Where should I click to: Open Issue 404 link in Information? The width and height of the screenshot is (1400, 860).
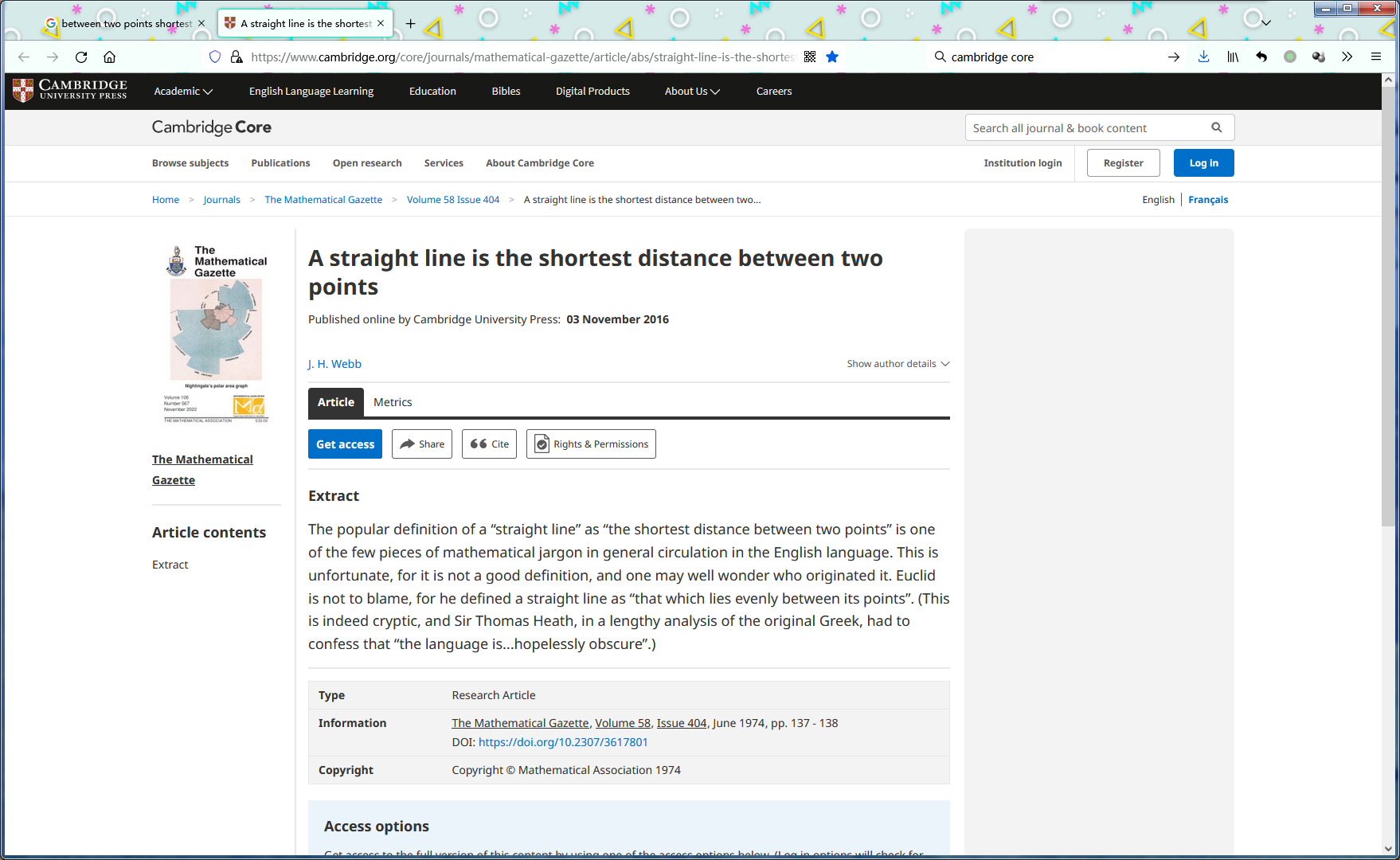coord(682,723)
